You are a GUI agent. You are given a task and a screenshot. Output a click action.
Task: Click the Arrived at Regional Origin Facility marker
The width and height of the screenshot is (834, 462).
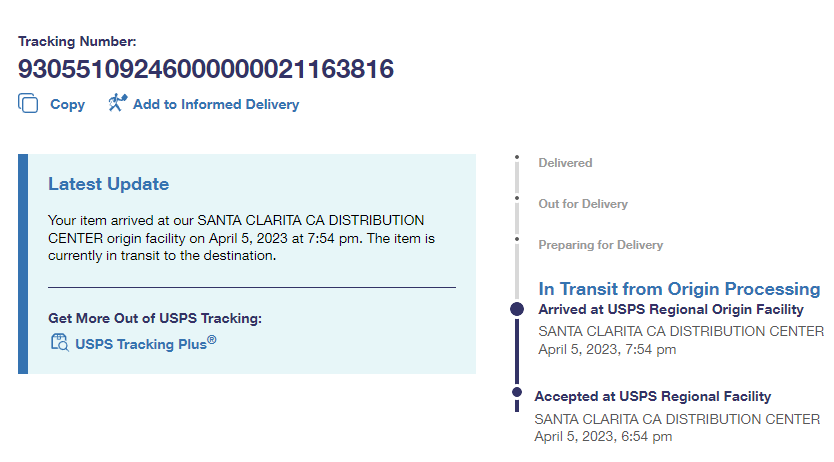517,309
